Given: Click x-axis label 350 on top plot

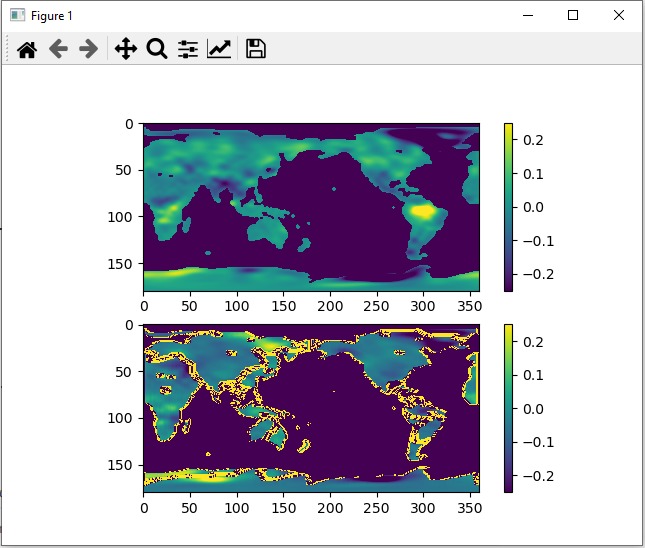Looking at the screenshot, I should click(469, 306).
